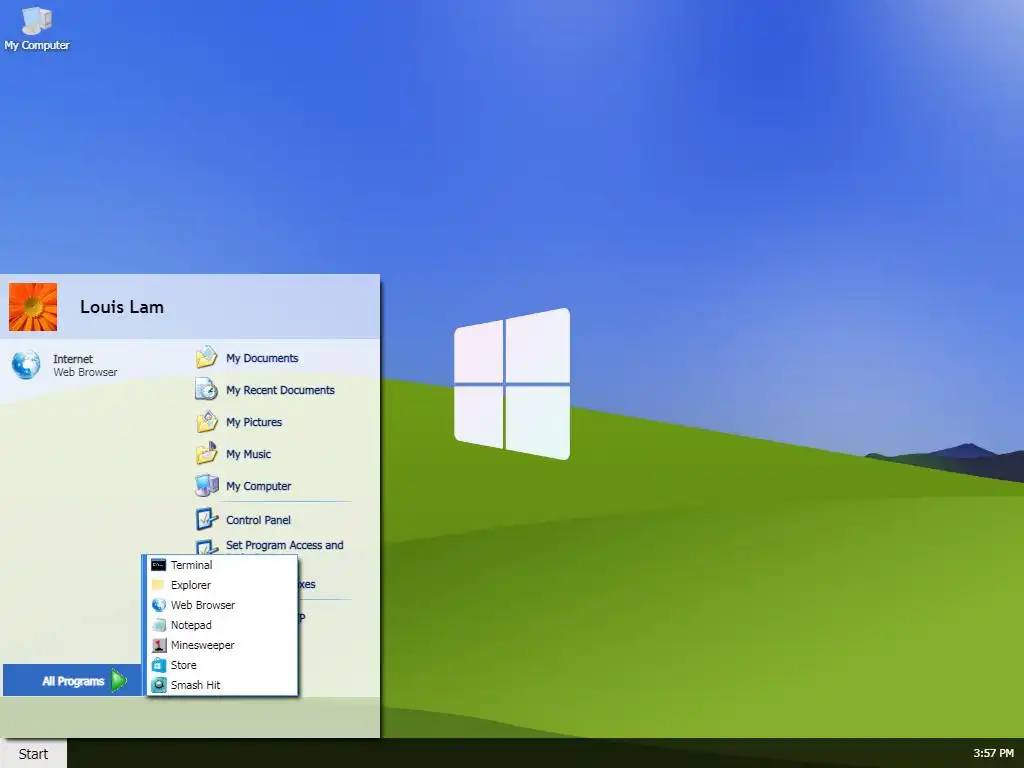Click the My Music folder icon

point(206,453)
